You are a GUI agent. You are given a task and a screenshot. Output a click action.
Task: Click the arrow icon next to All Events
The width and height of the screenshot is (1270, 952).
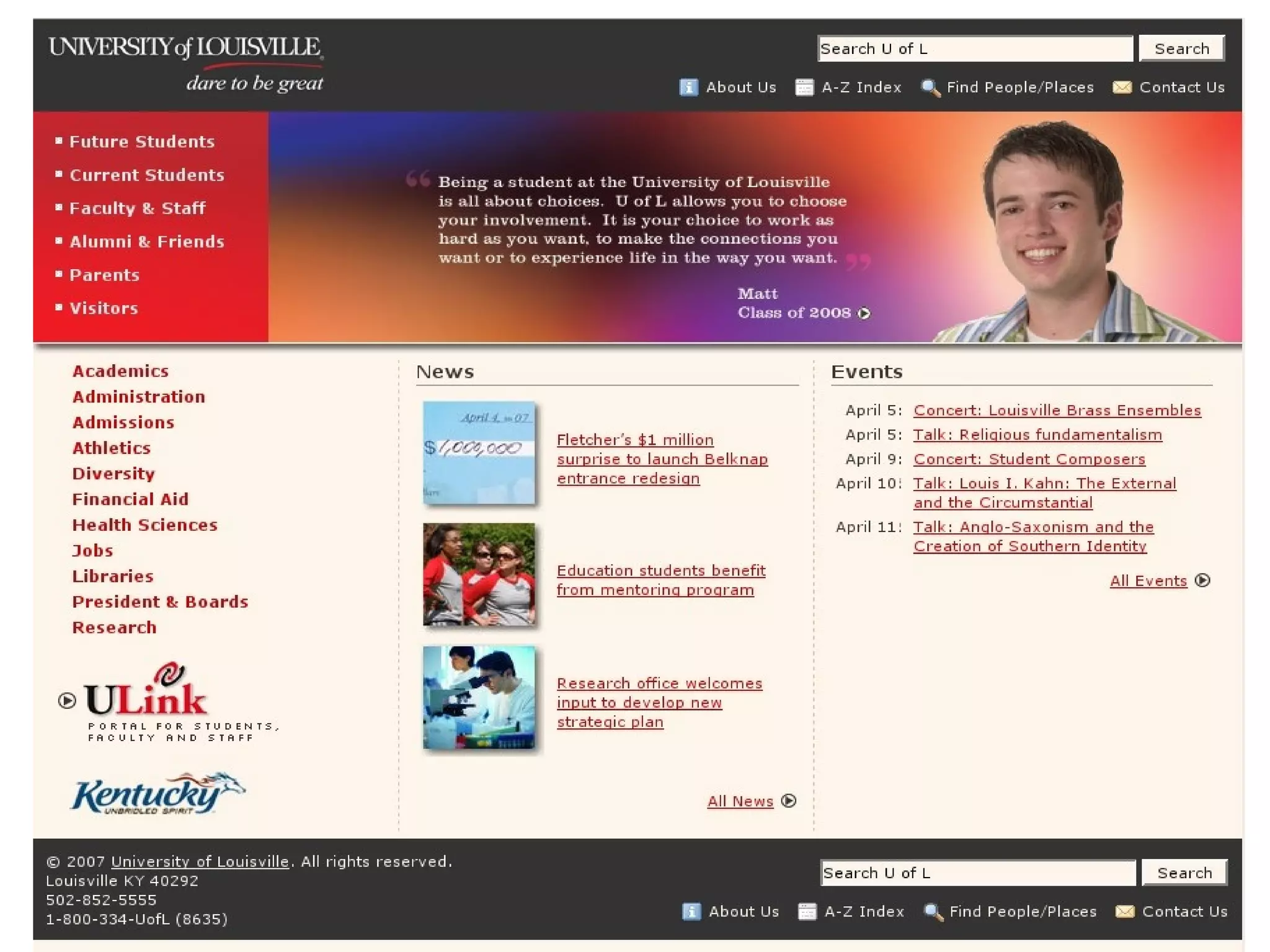pos(1202,581)
